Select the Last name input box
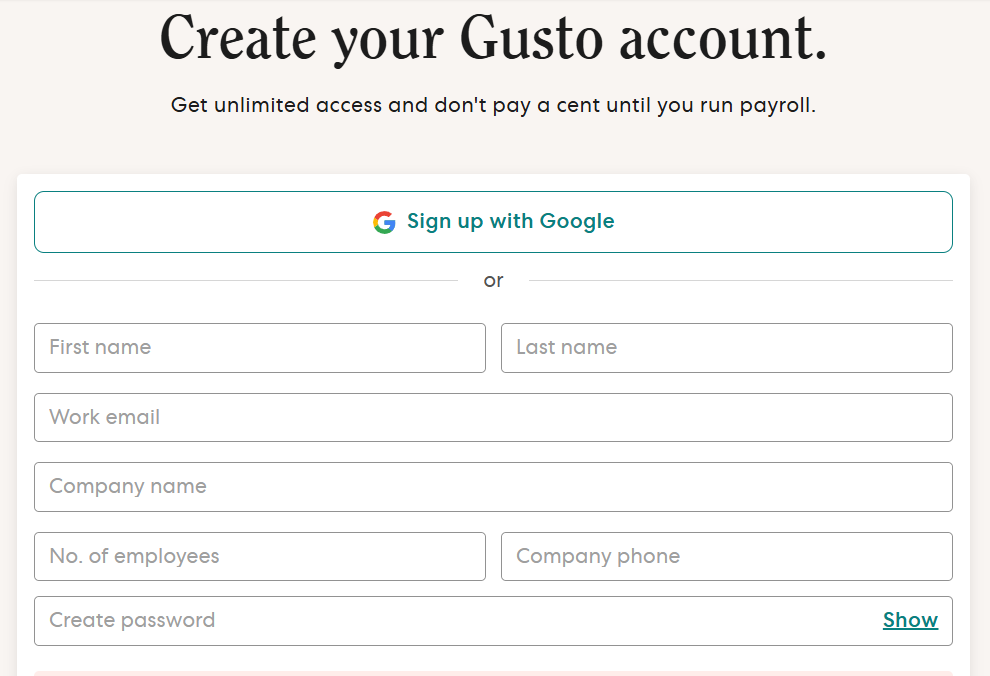Image resolution: width=990 pixels, height=676 pixels. (726, 348)
